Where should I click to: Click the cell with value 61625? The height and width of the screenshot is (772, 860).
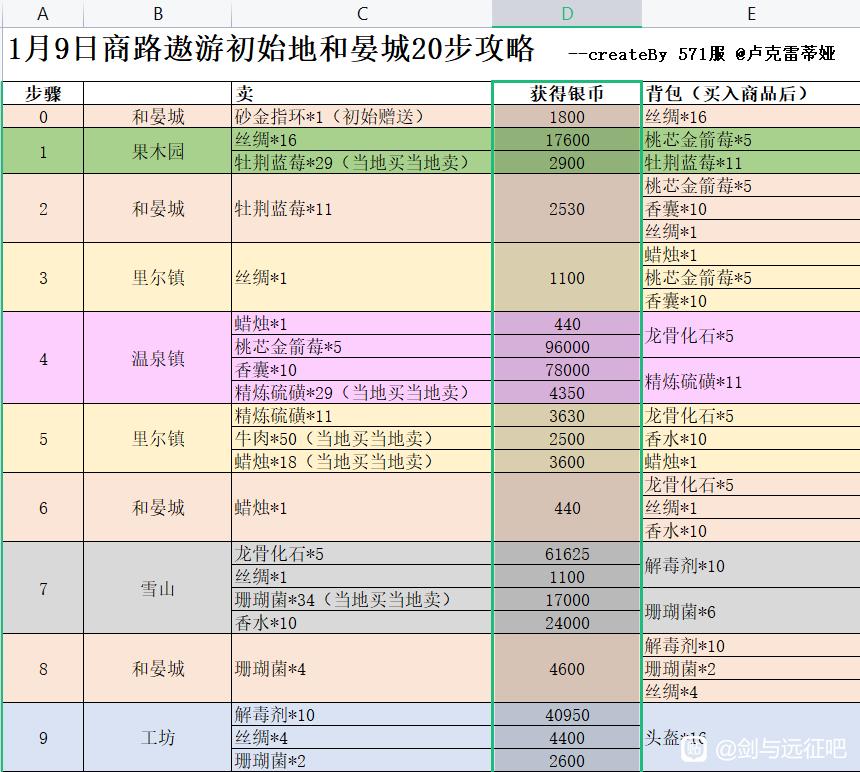[x=567, y=554]
